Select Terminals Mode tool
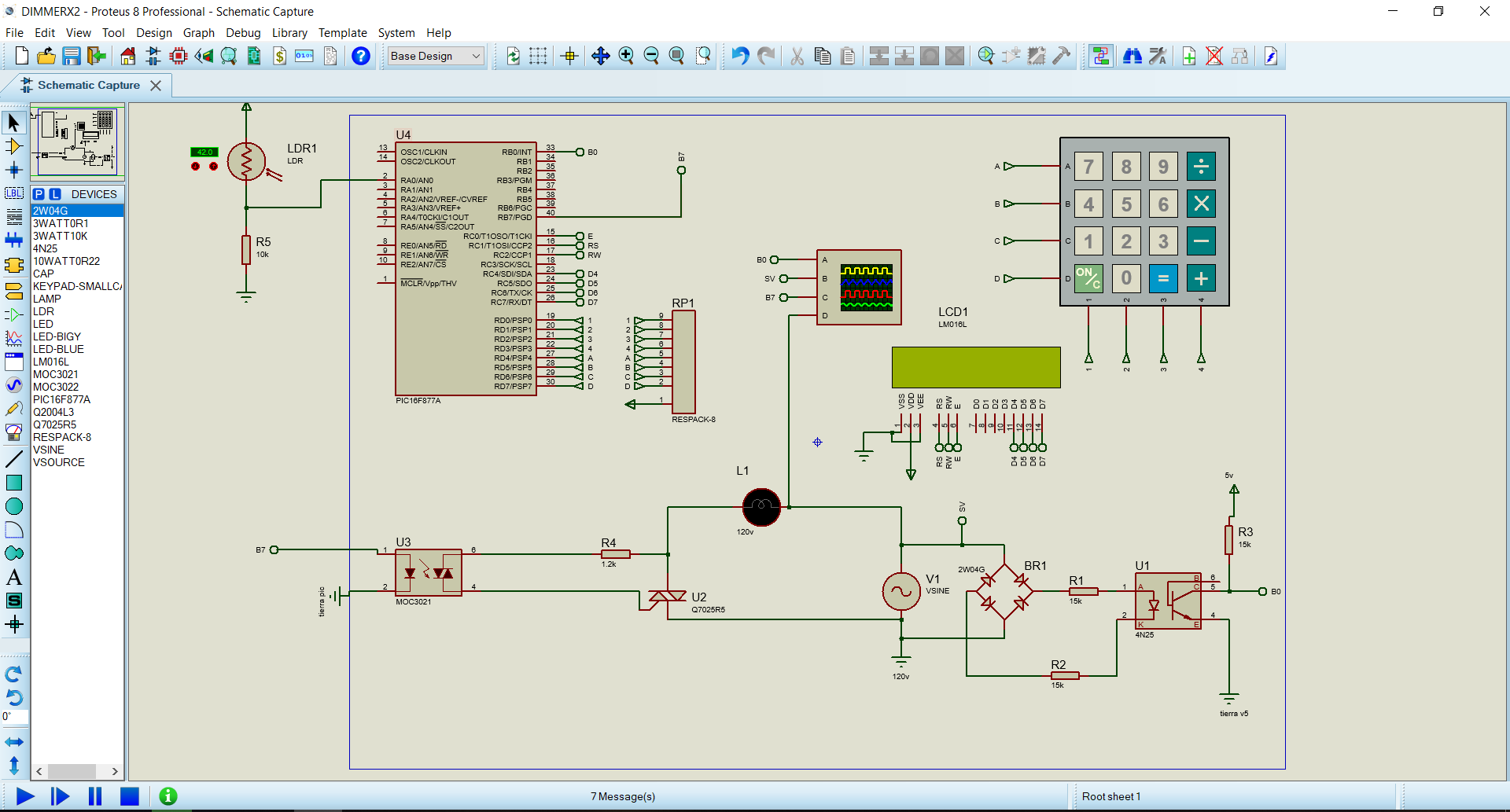This screenshot has width=1510, height=812. pos(13,291)
